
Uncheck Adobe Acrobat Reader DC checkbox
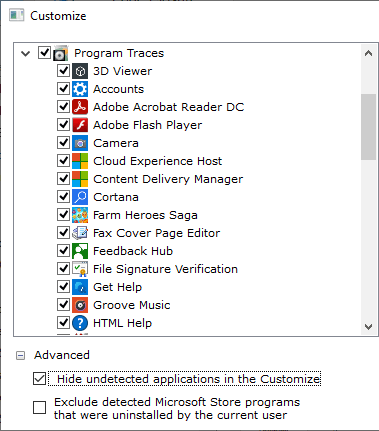(63, 107)
